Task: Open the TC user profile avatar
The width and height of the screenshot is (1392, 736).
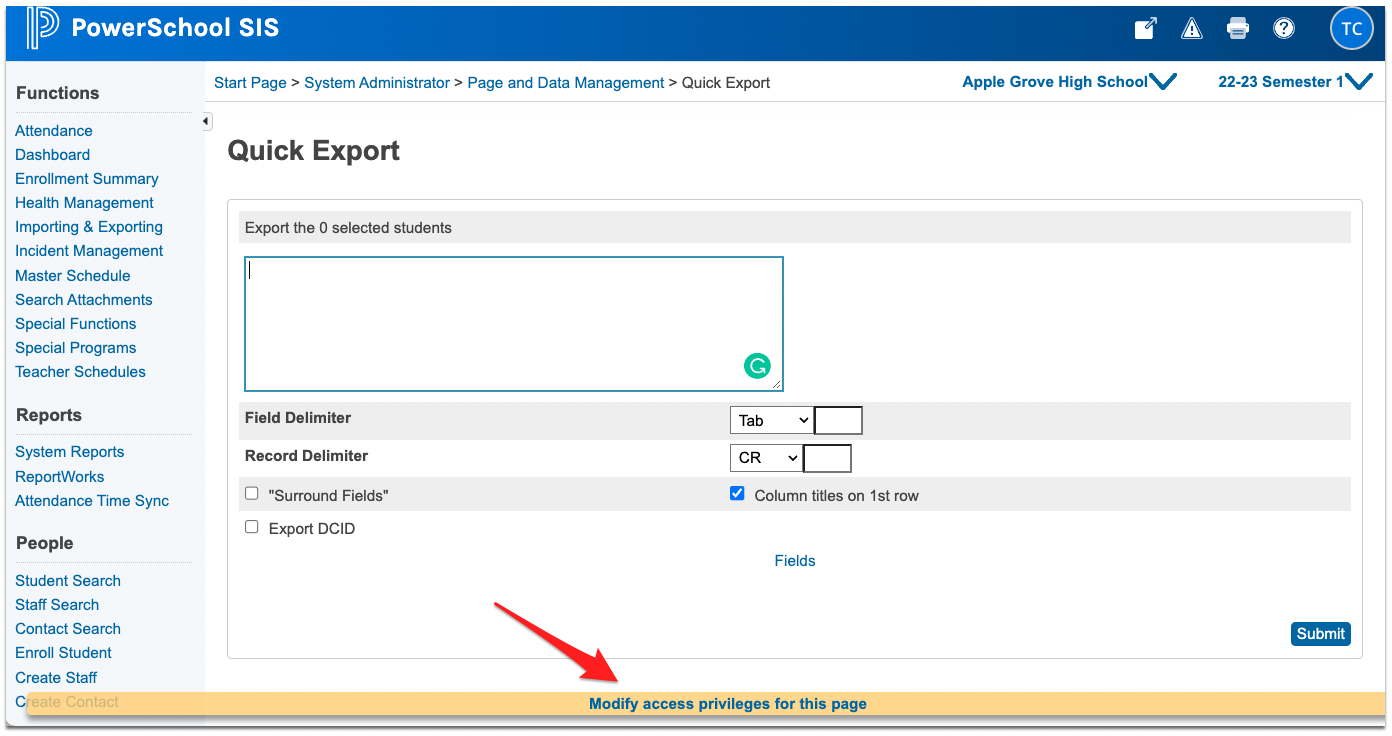Action: coord(1351,29)
